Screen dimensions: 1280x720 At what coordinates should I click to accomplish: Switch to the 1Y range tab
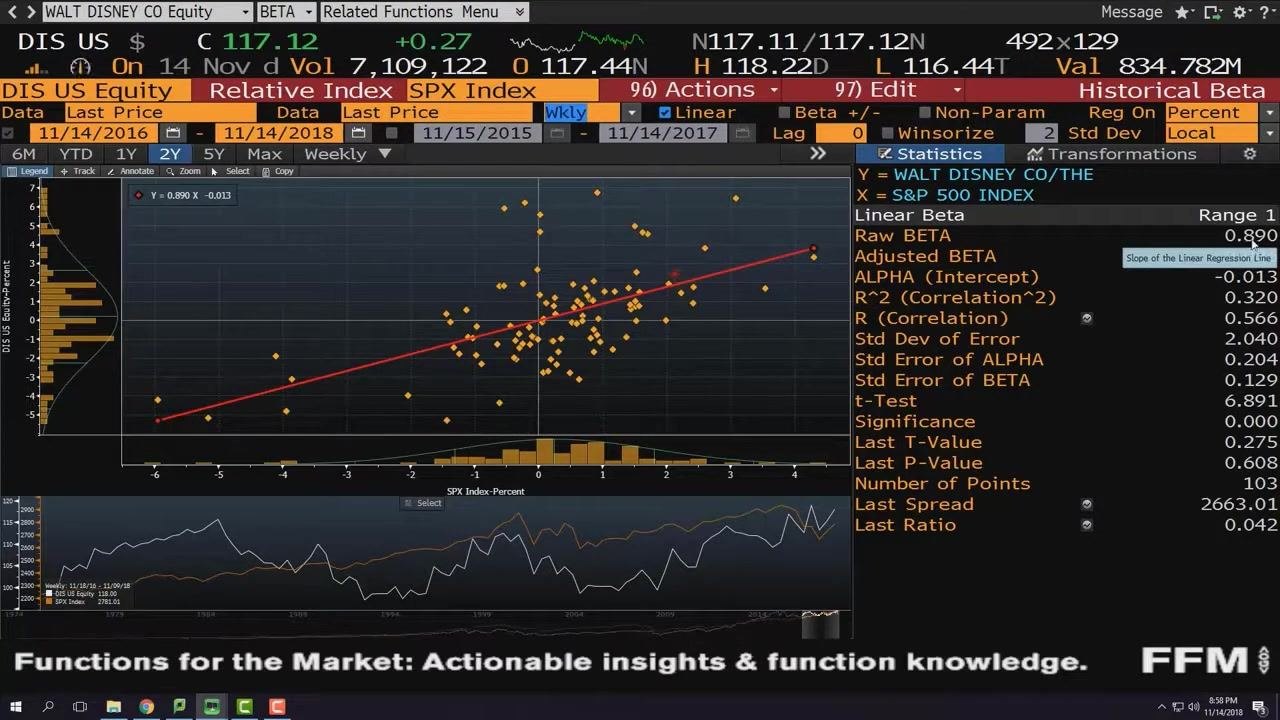[x=126, y=154]
